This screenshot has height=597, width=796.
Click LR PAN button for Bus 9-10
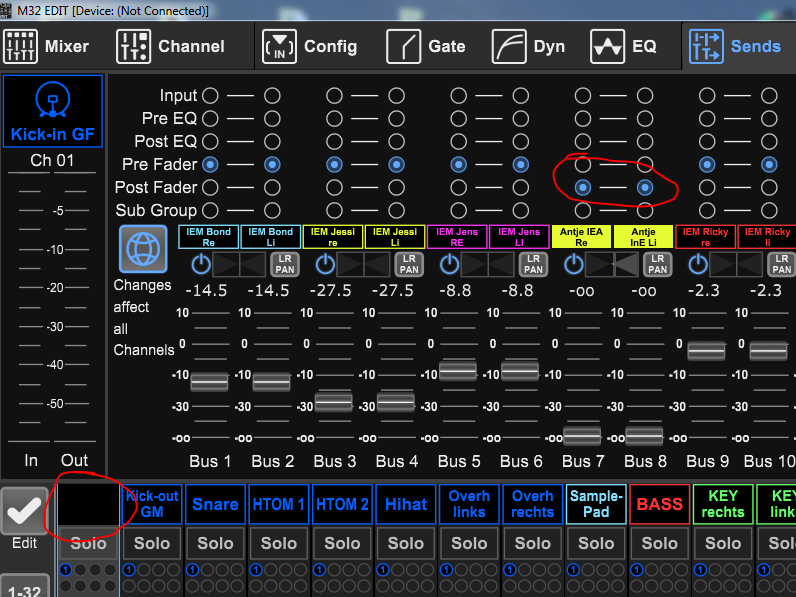[782, 264]
